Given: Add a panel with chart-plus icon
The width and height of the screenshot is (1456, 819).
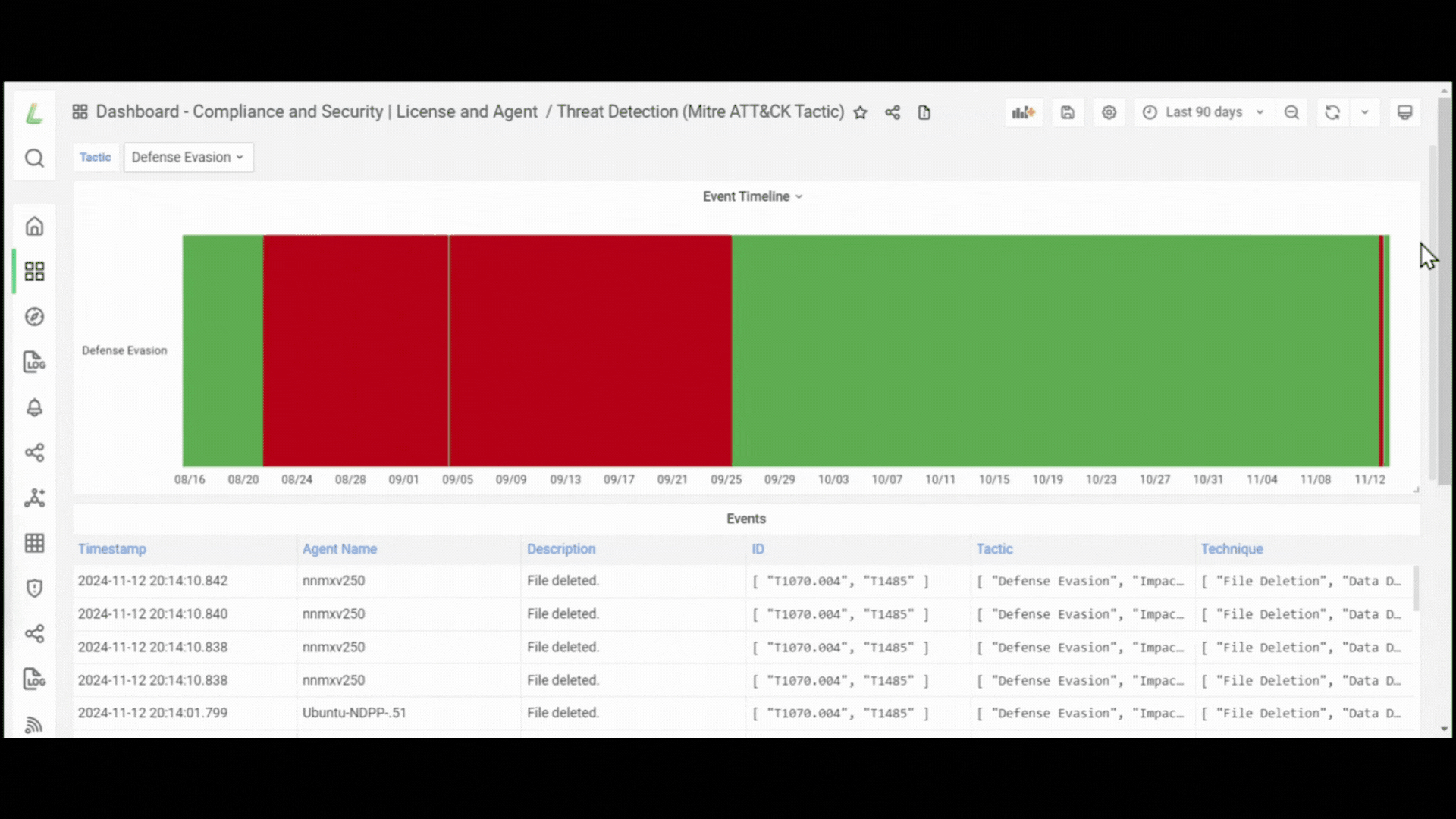Looking at the screenshot, I should (x=1024, y=112).
